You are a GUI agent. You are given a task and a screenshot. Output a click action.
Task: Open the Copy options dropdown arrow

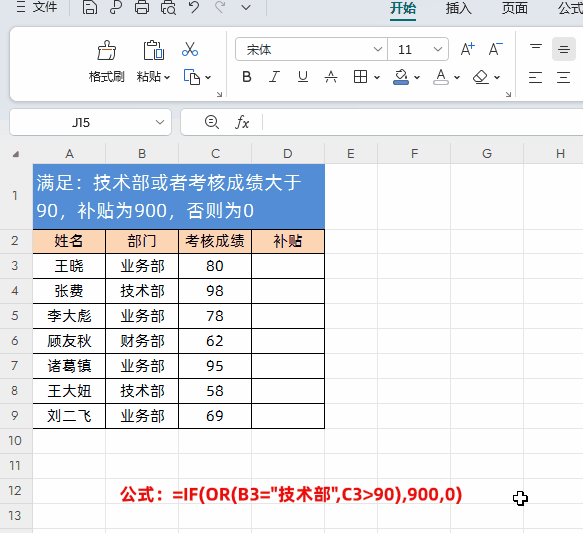coord(208,77)
